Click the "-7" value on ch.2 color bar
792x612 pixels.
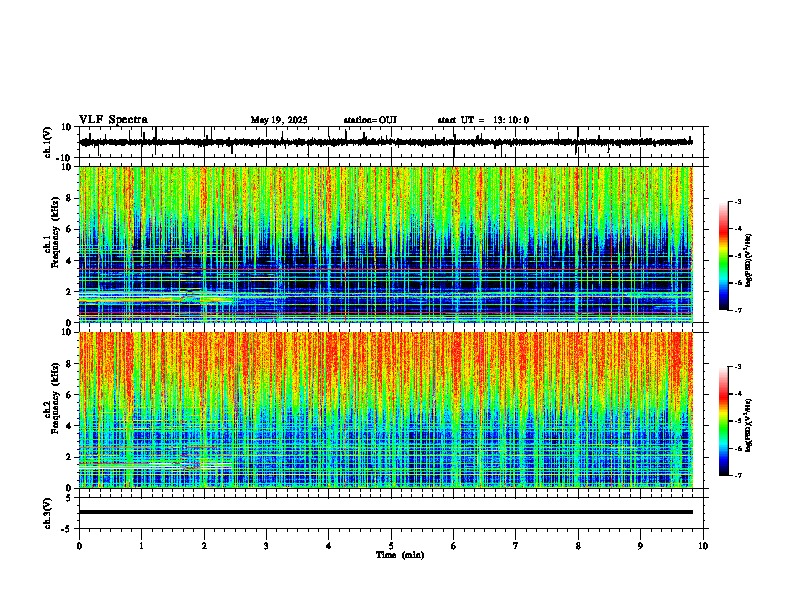pos(737,475)
